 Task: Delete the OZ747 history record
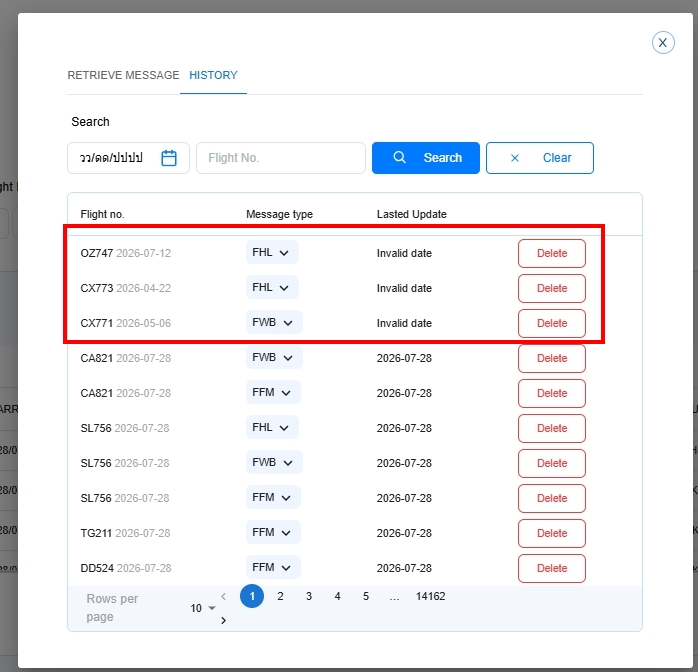[552, 253]
